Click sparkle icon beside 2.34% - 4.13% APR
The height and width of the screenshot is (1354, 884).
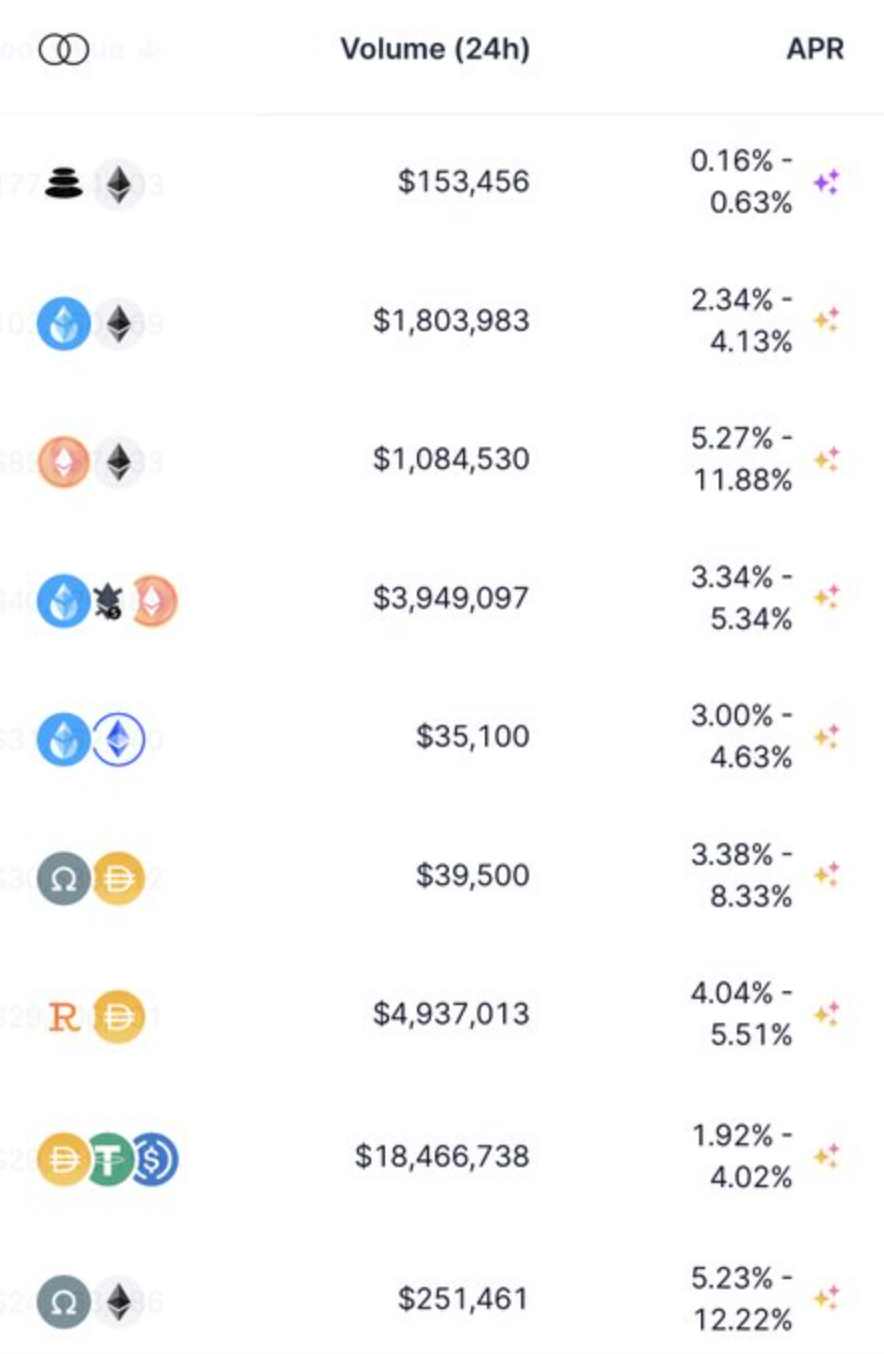(x=826, y=320)
